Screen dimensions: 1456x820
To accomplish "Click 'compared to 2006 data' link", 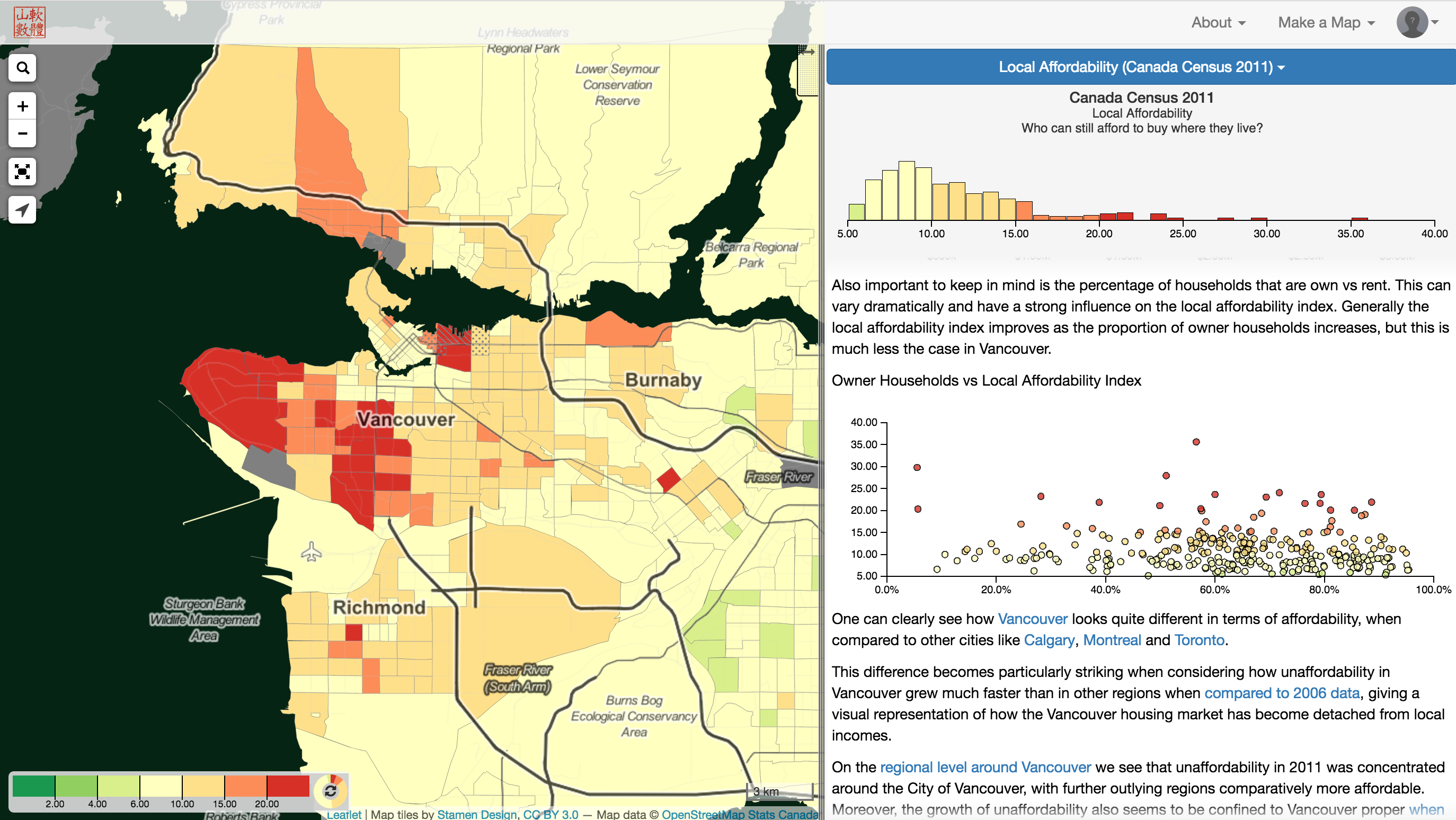I will pyautogui.click(x=1281, y=693).
